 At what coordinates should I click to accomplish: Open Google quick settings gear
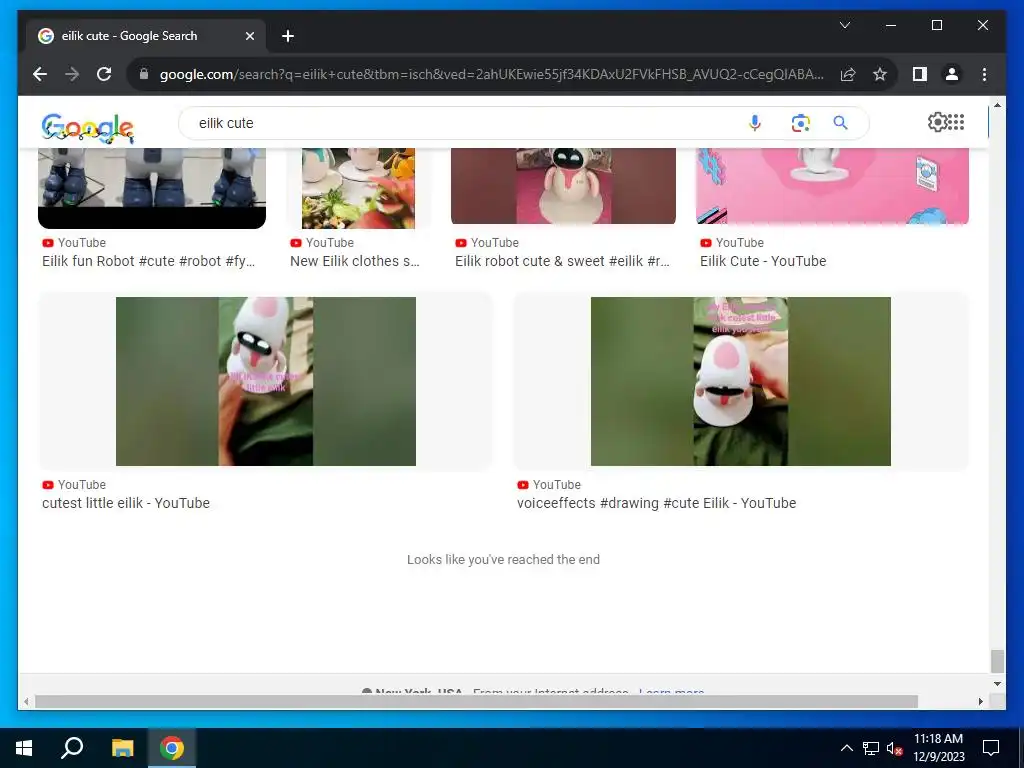click(937, 122)
